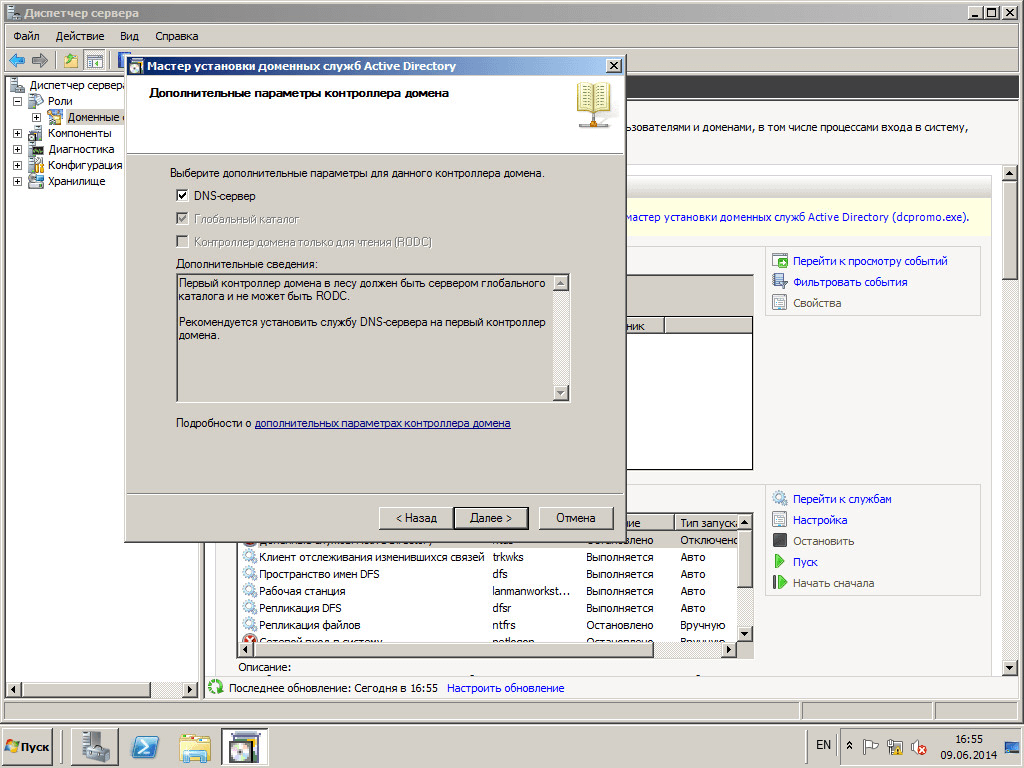Click the Перейти к службам gear icon
The width and height of the screenshot is (1024, 768).
pyautogui.click(x=780, y=499)
